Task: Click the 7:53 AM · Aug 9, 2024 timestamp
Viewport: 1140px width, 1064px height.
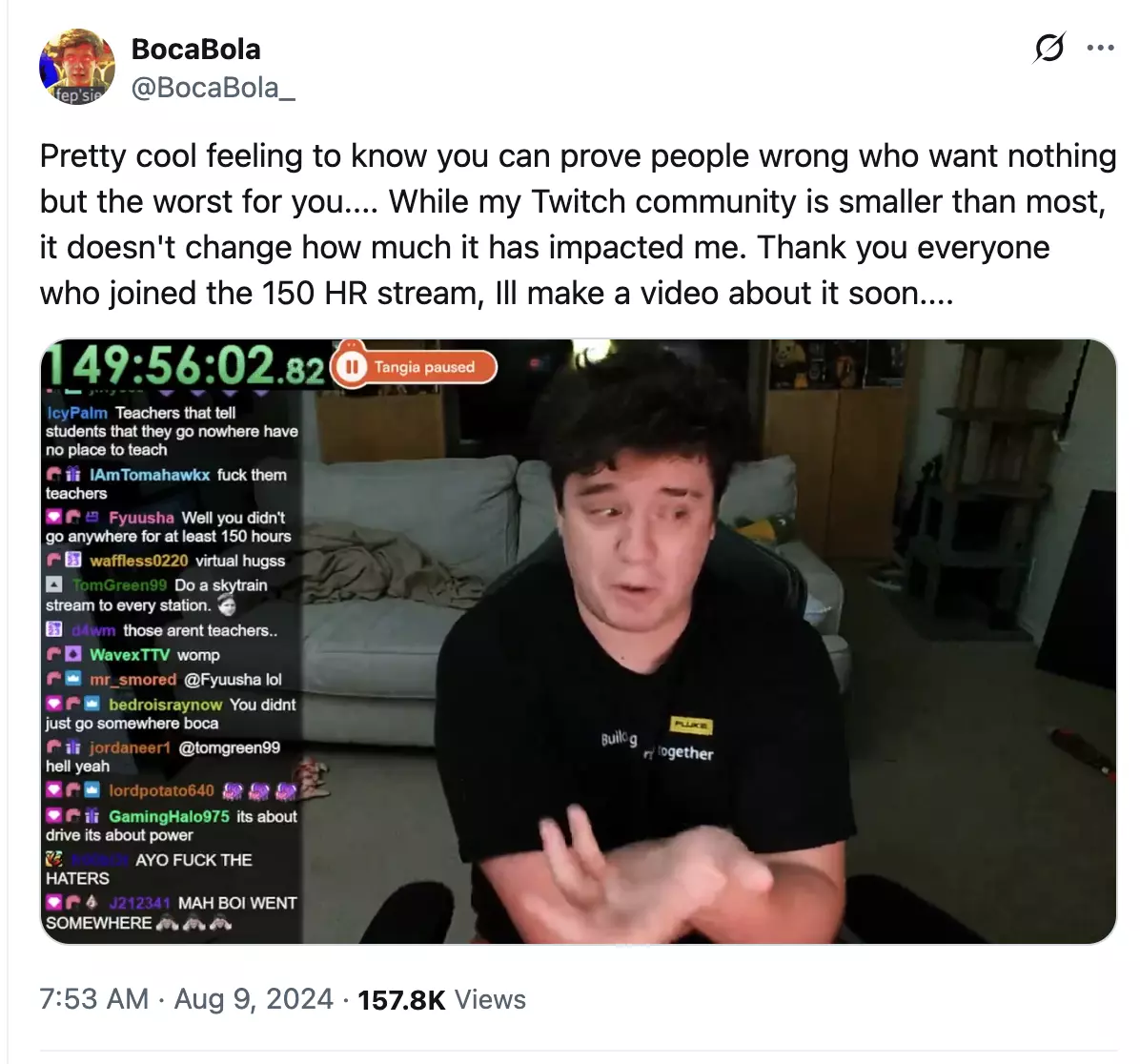Action: (x=186, y=999)
